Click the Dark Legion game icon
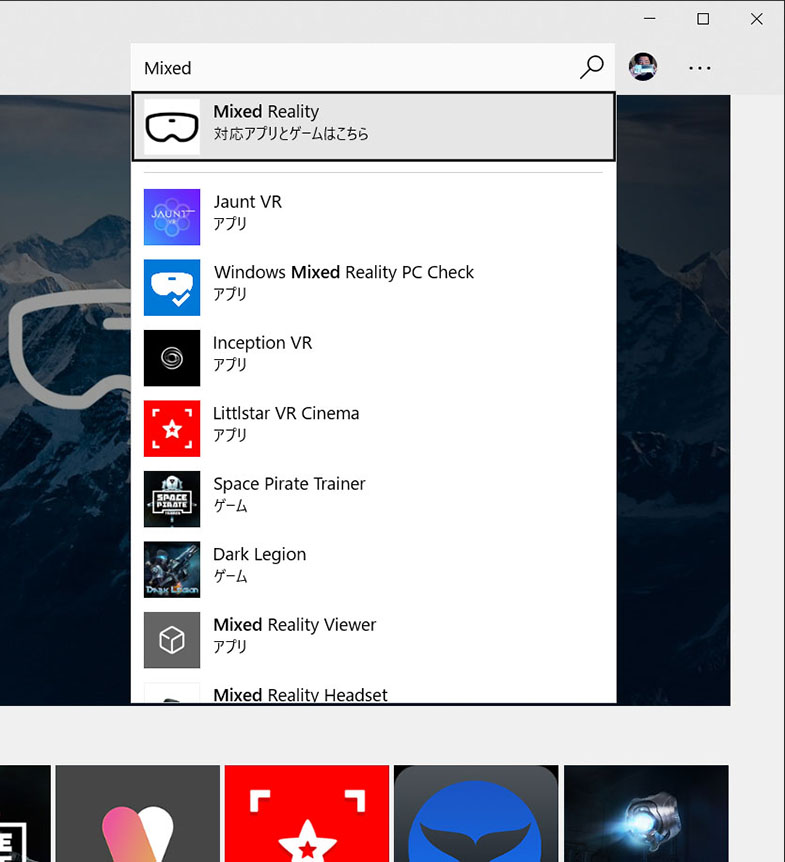 [172, 570]
